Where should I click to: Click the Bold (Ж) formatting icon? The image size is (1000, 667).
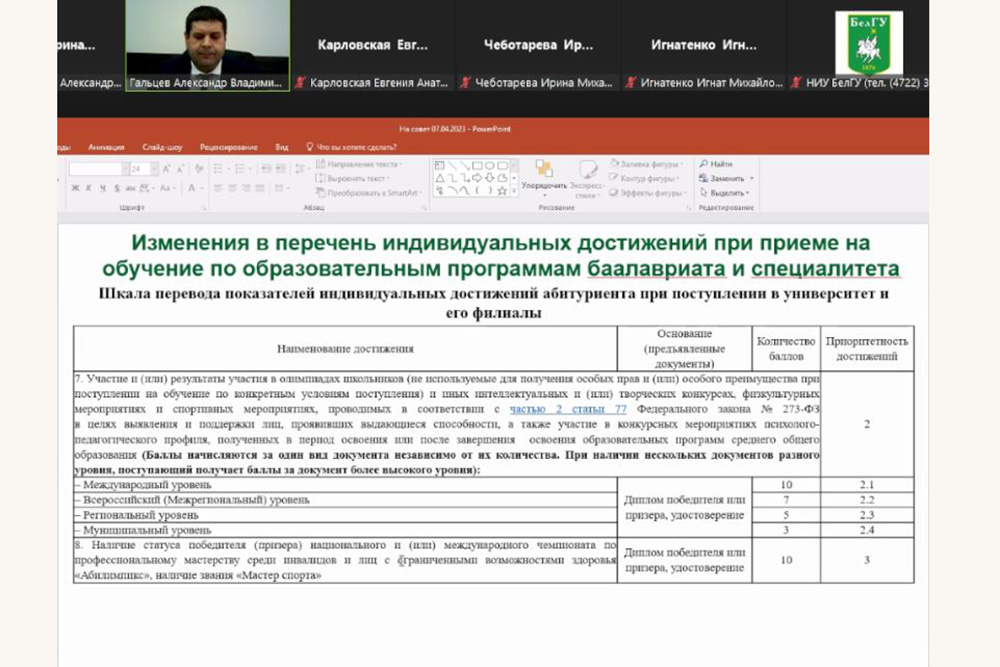[x=75, y=188]
